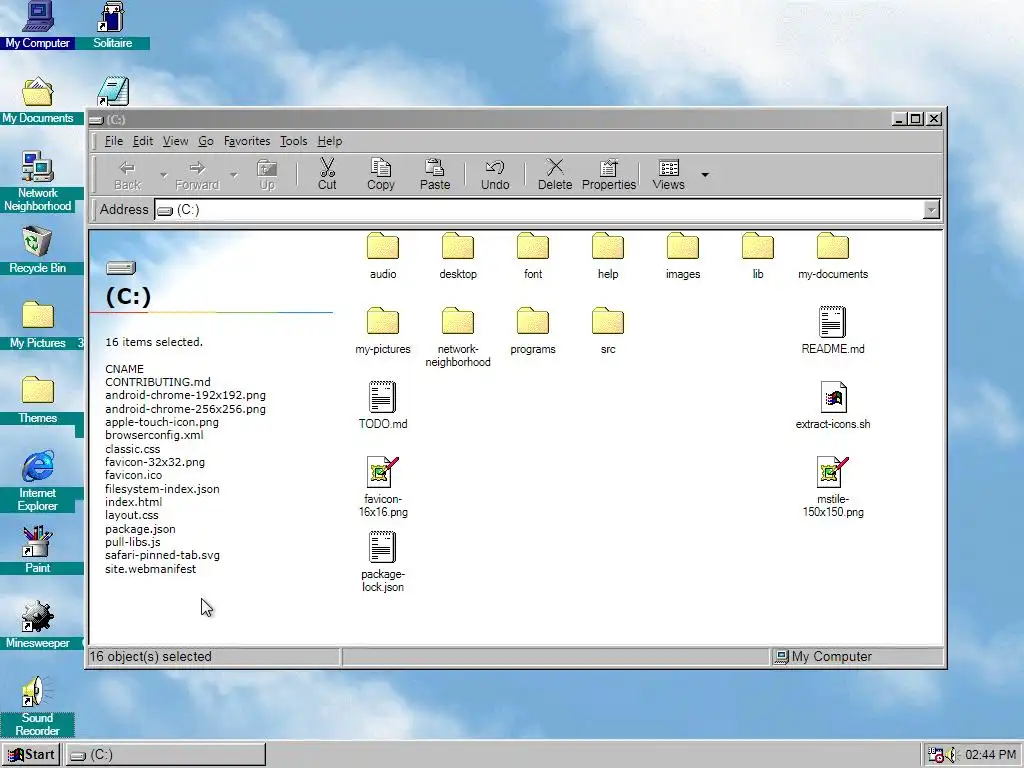The height and width of the screenshot is (768, 1024).
Task: Click the Themes desktop folder
Action: point(37,400)
